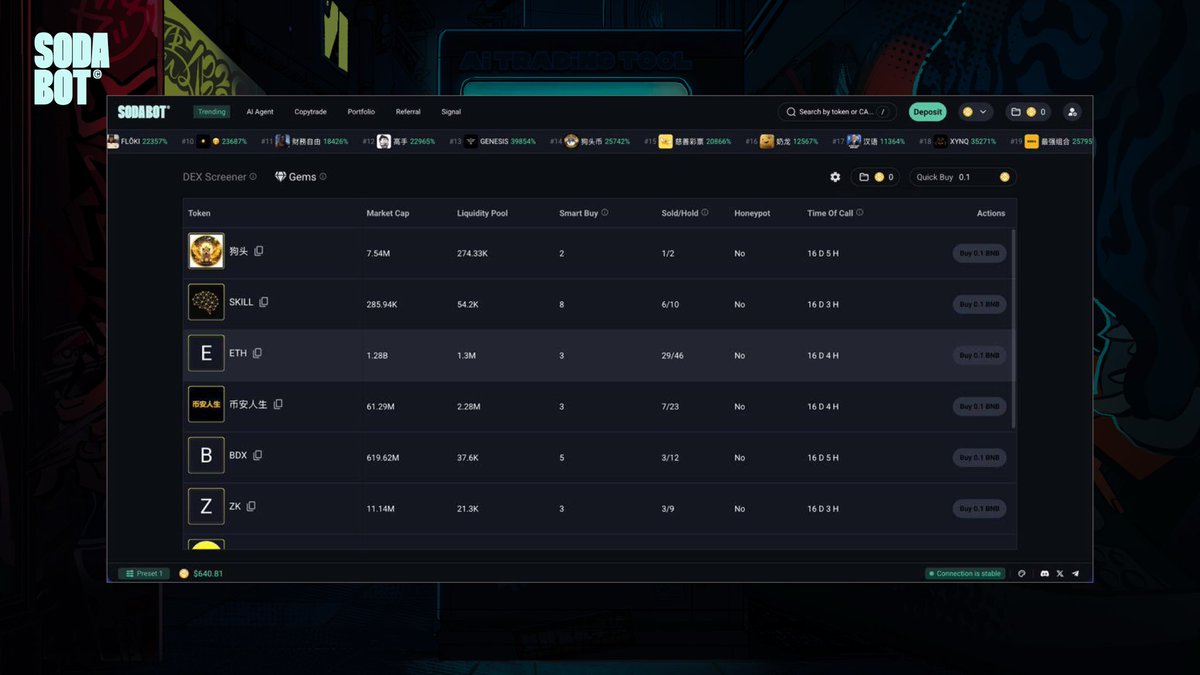
Task: Open XYNQ ticker item #18
Action: coord(957,142)
